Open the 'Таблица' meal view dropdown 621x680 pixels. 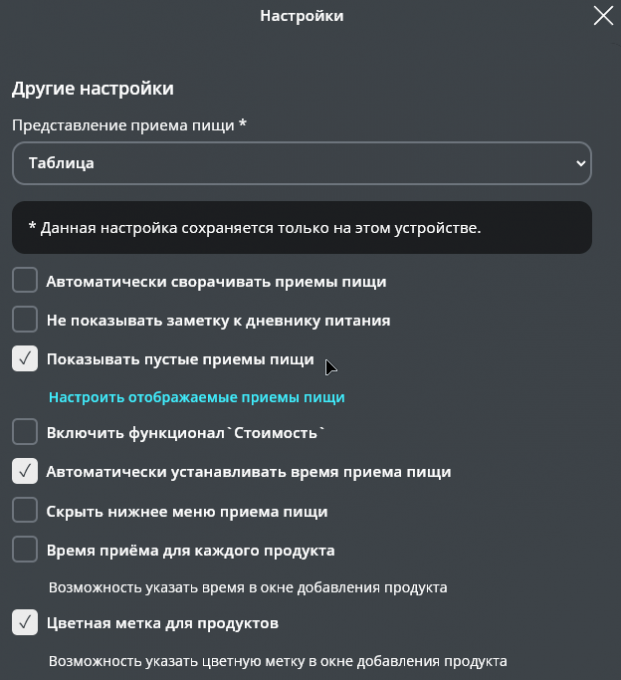(301, 163)
